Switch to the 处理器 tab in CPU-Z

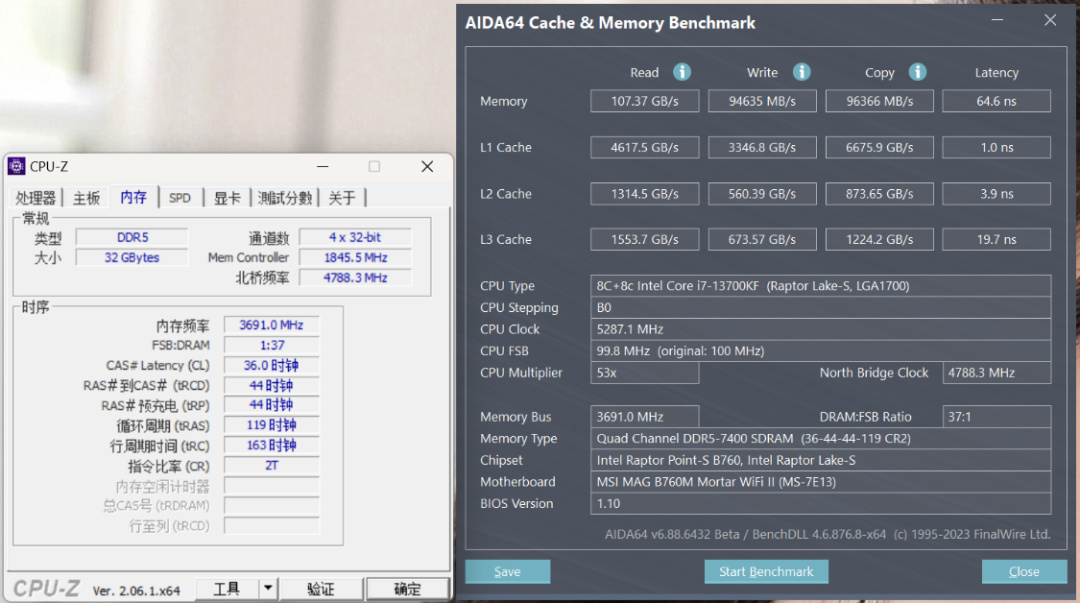[x=35, y=198]
